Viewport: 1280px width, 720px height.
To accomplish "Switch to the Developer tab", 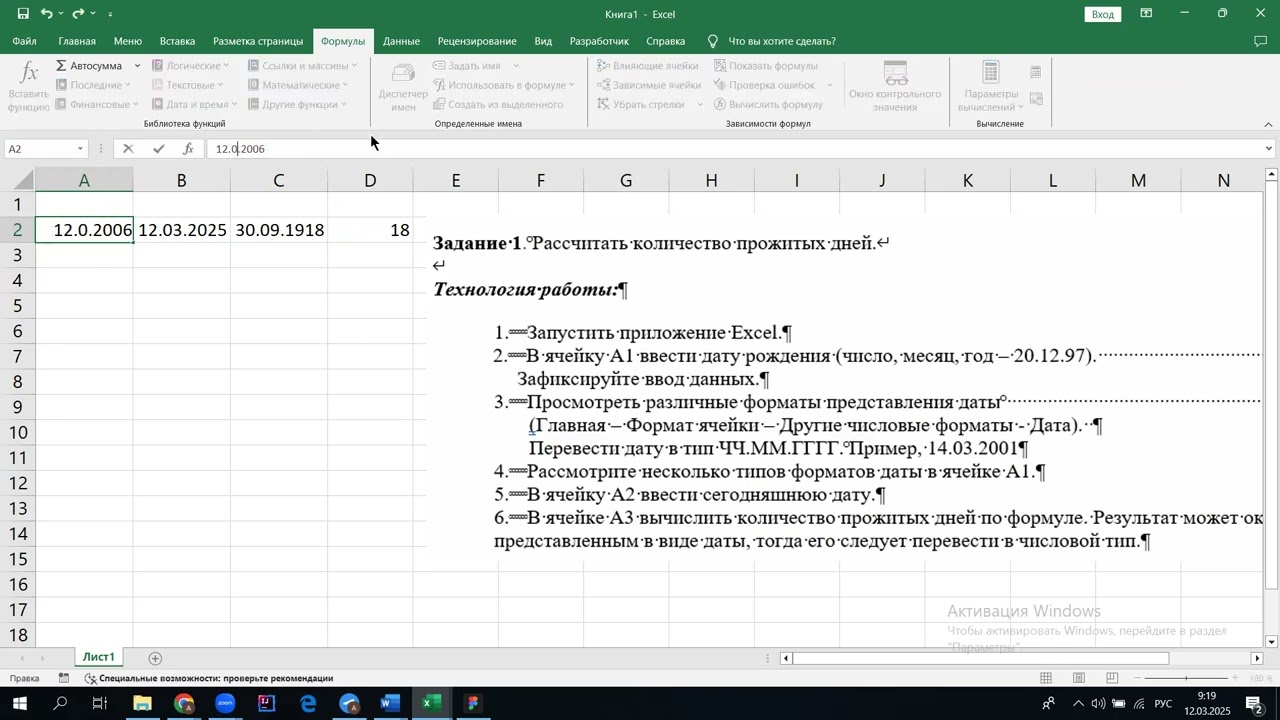I will 599,41.
